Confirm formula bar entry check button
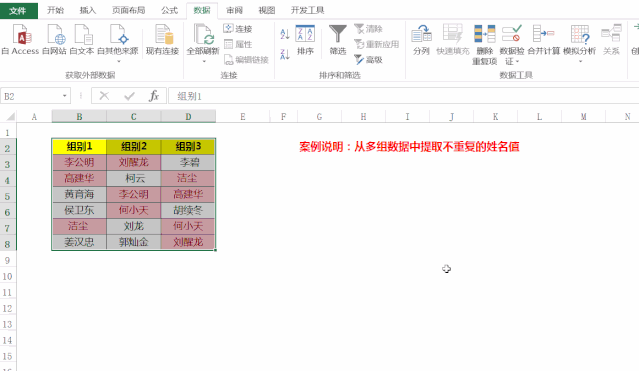Viewport: 639px width, 371px height. (x=130, y=96)
